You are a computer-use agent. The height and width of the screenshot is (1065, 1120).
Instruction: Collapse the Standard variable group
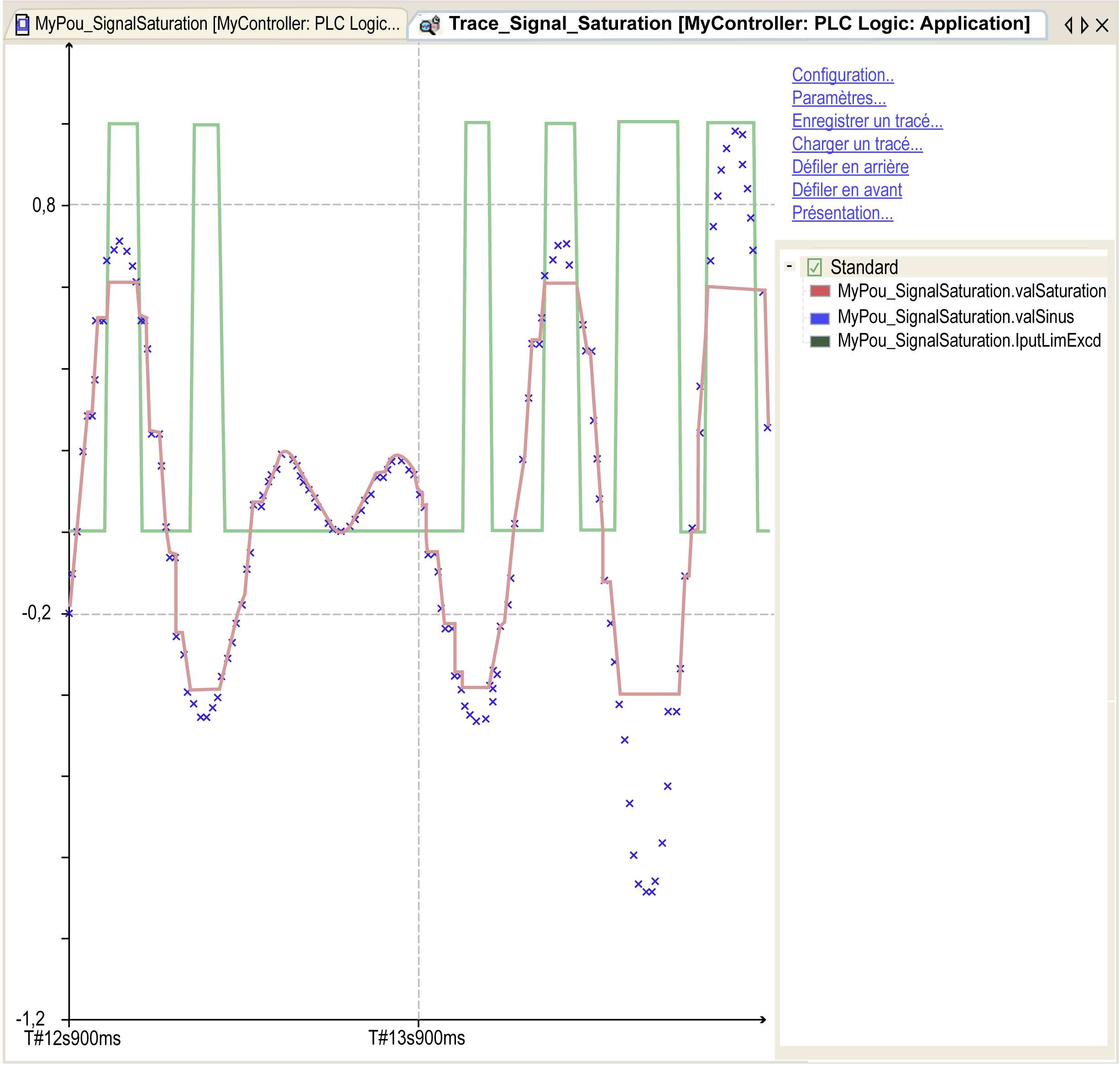coord(789,266)
